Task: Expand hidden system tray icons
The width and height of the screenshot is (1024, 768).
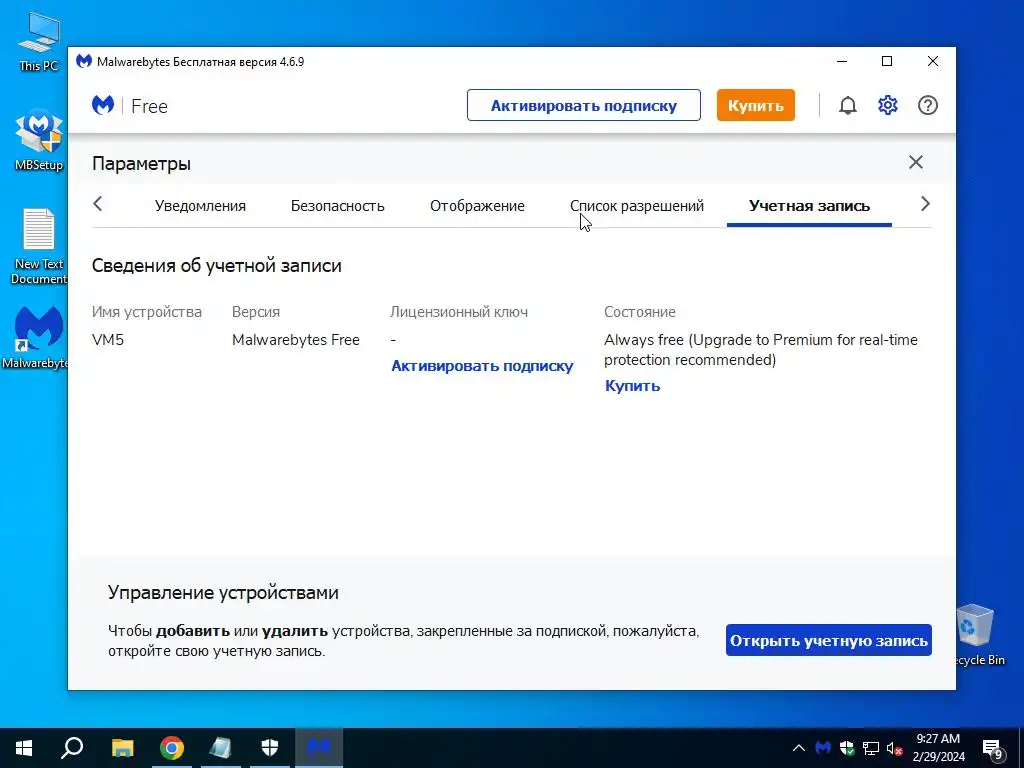Action: (x=799, y=748)
